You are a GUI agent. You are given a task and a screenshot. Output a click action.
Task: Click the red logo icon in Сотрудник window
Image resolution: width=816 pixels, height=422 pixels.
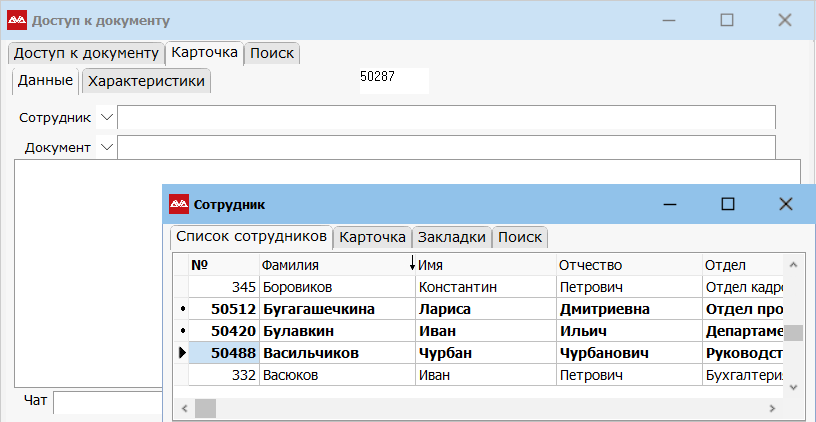tap(178, 204)
